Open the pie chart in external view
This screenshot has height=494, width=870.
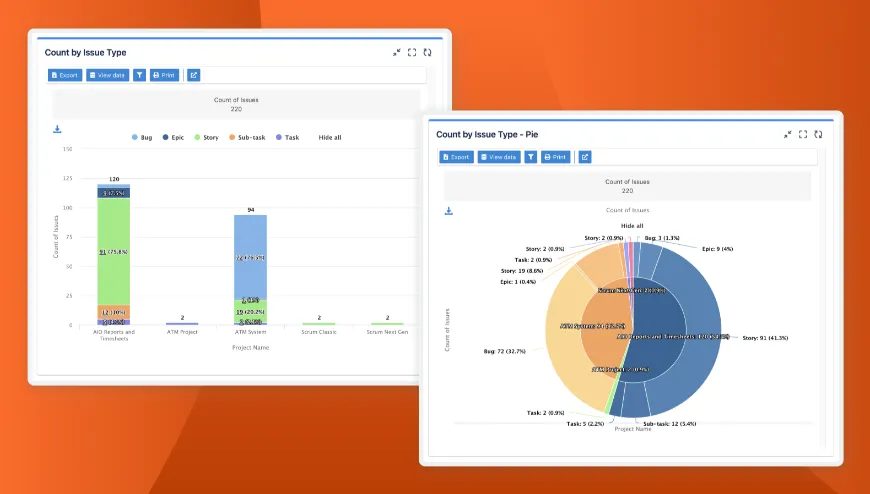585,157
